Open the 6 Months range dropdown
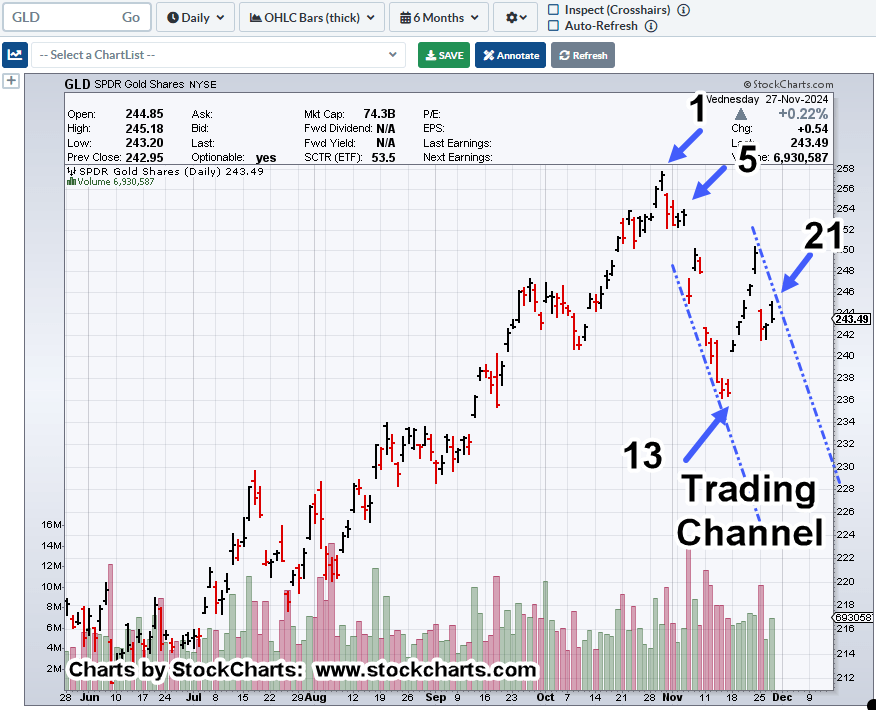The height and width of the screenshot is (710, 881). [438, 18]
